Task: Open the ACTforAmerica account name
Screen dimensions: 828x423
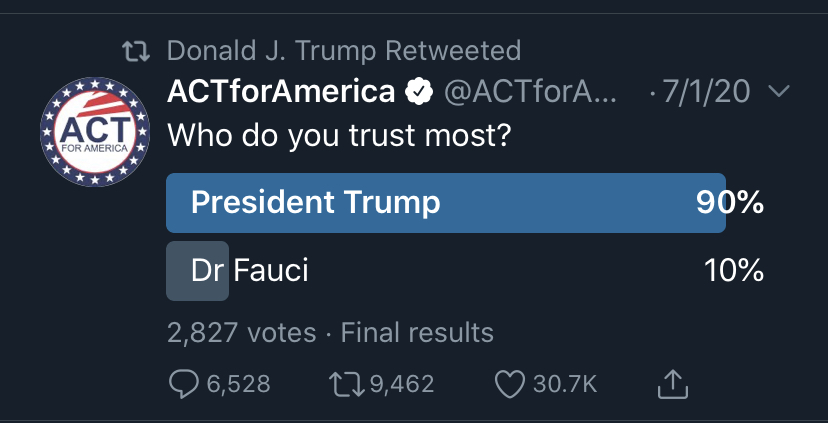Action: [281, 92]
